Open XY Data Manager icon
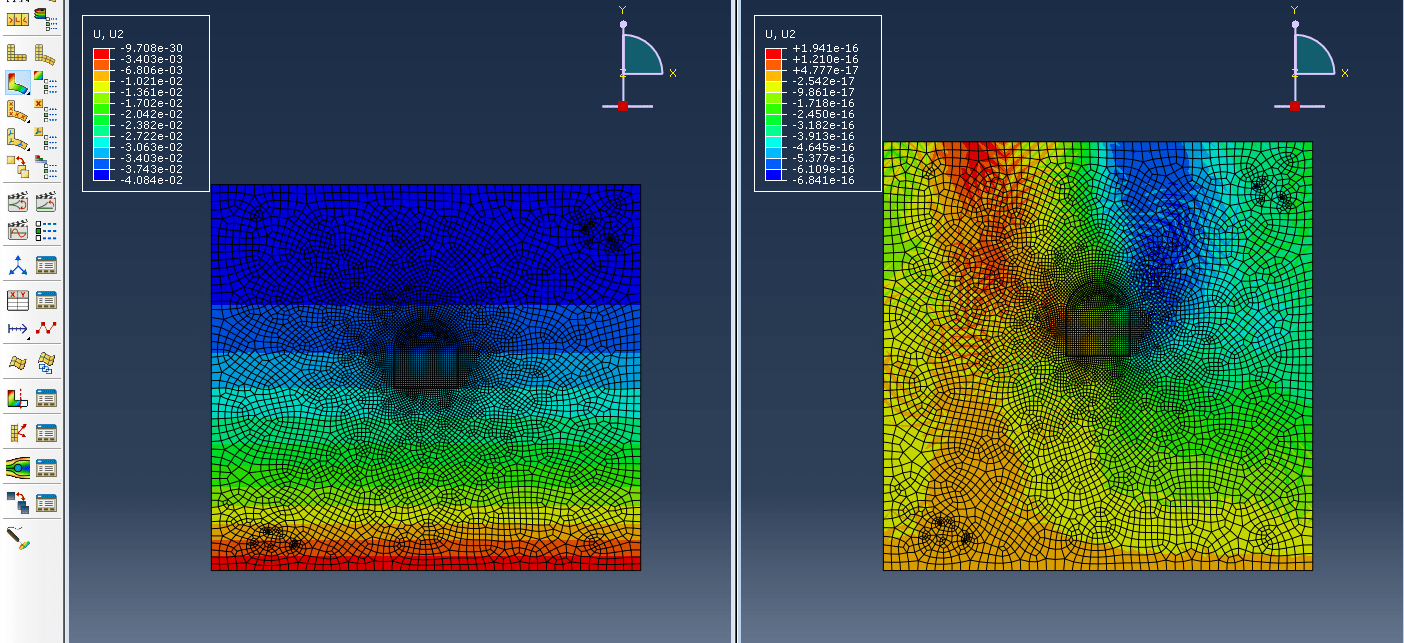 (x=45, y=300)
